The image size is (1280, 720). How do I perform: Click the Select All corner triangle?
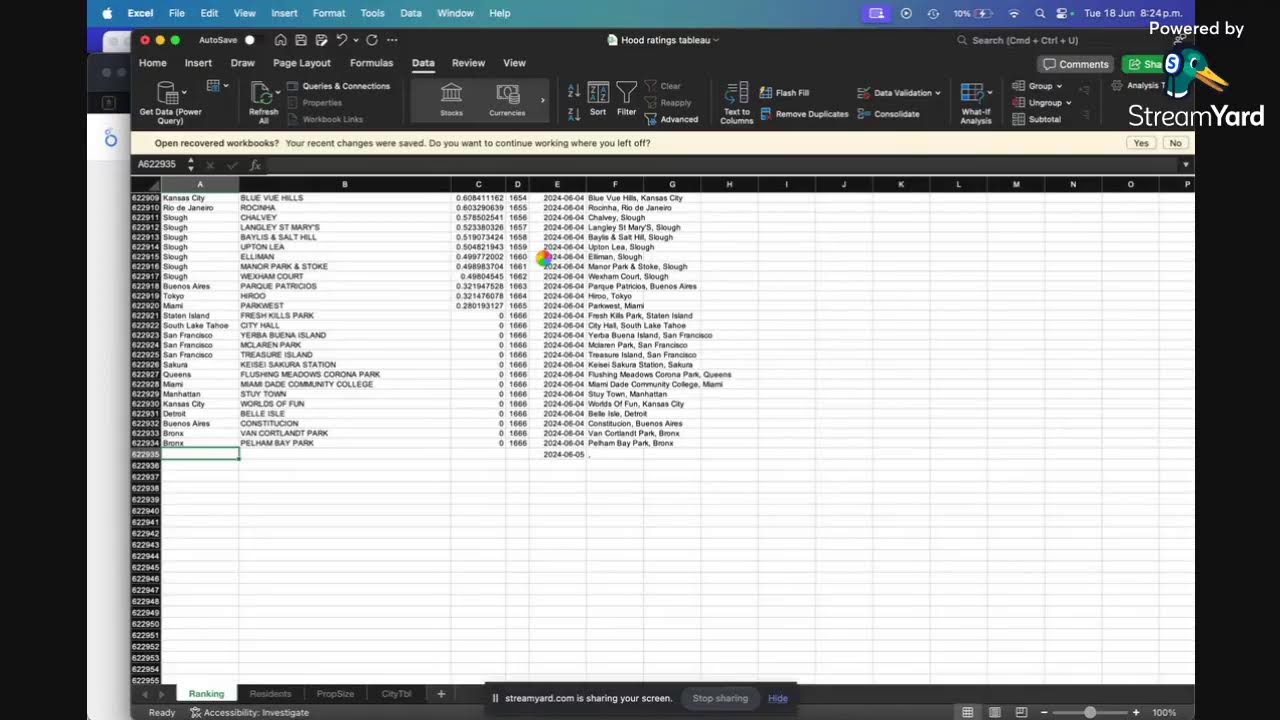pyautogui.click(x=146, y=184)
